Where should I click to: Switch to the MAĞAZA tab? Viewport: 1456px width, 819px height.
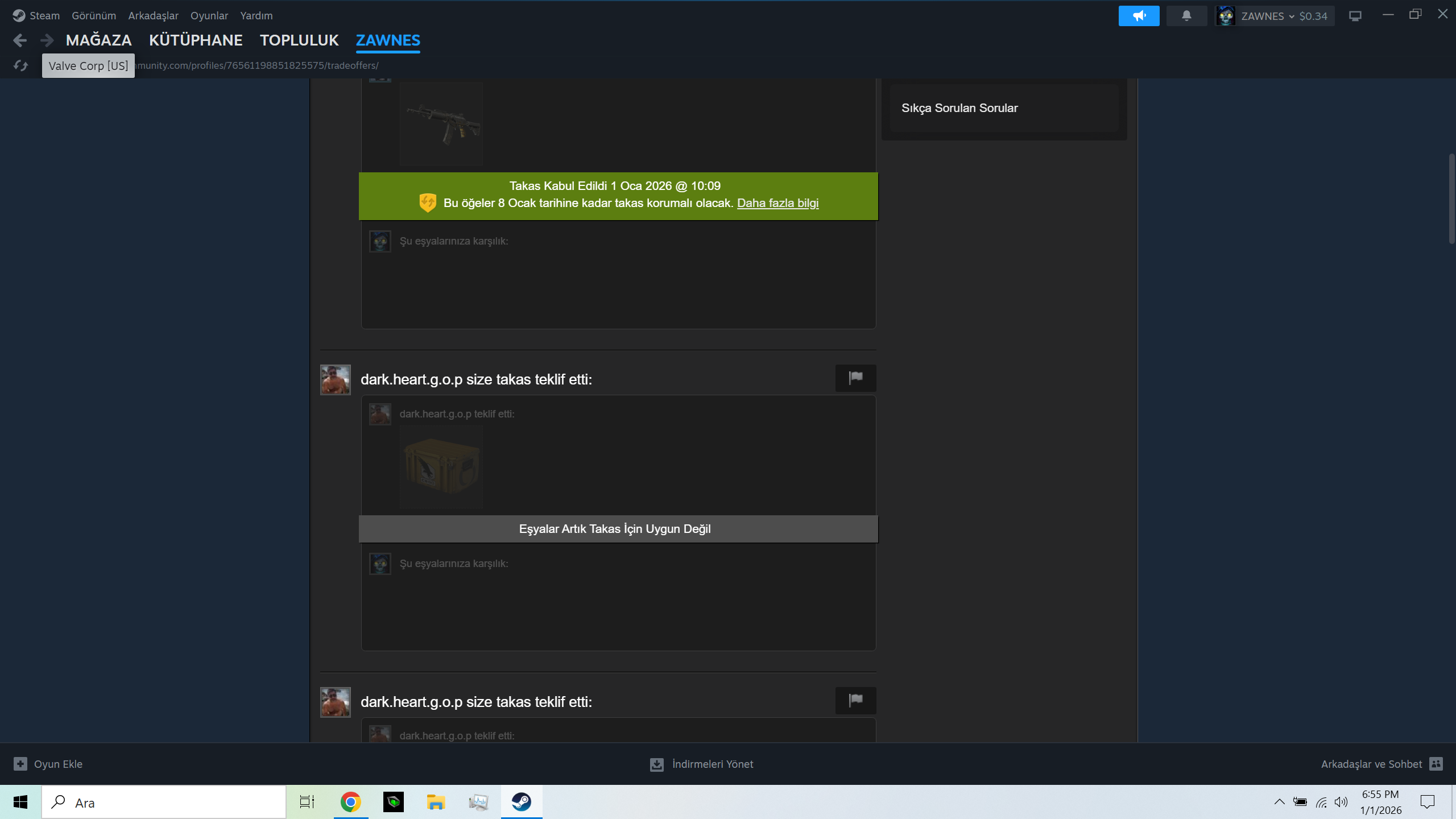pyautogui.click(x=99, y=40)
